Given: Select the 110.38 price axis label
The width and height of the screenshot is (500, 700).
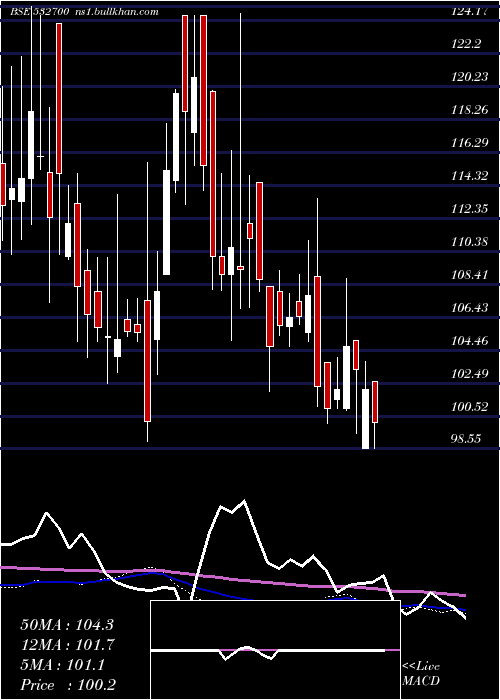Looking at the screenshot, I should pyautogui.click(x=470, y=242).
